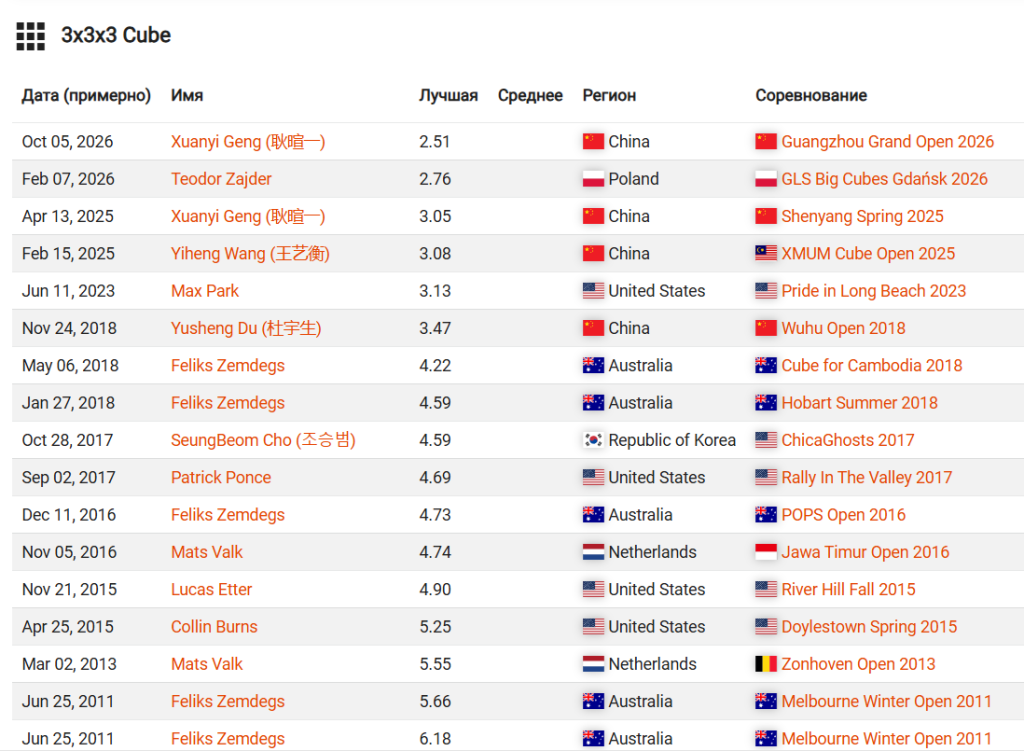Click the Poland flag in the Region column
1024x751 pixels.
coord(594,179)
